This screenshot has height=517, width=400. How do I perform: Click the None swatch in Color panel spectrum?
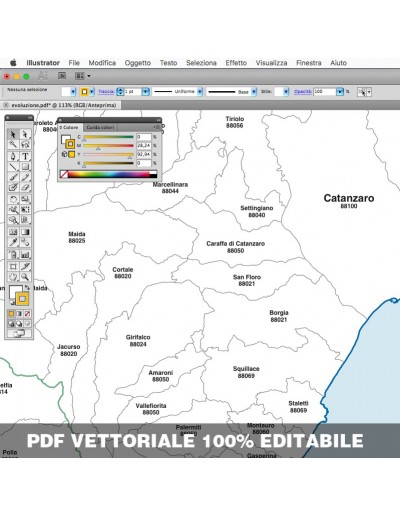[64, 174]
